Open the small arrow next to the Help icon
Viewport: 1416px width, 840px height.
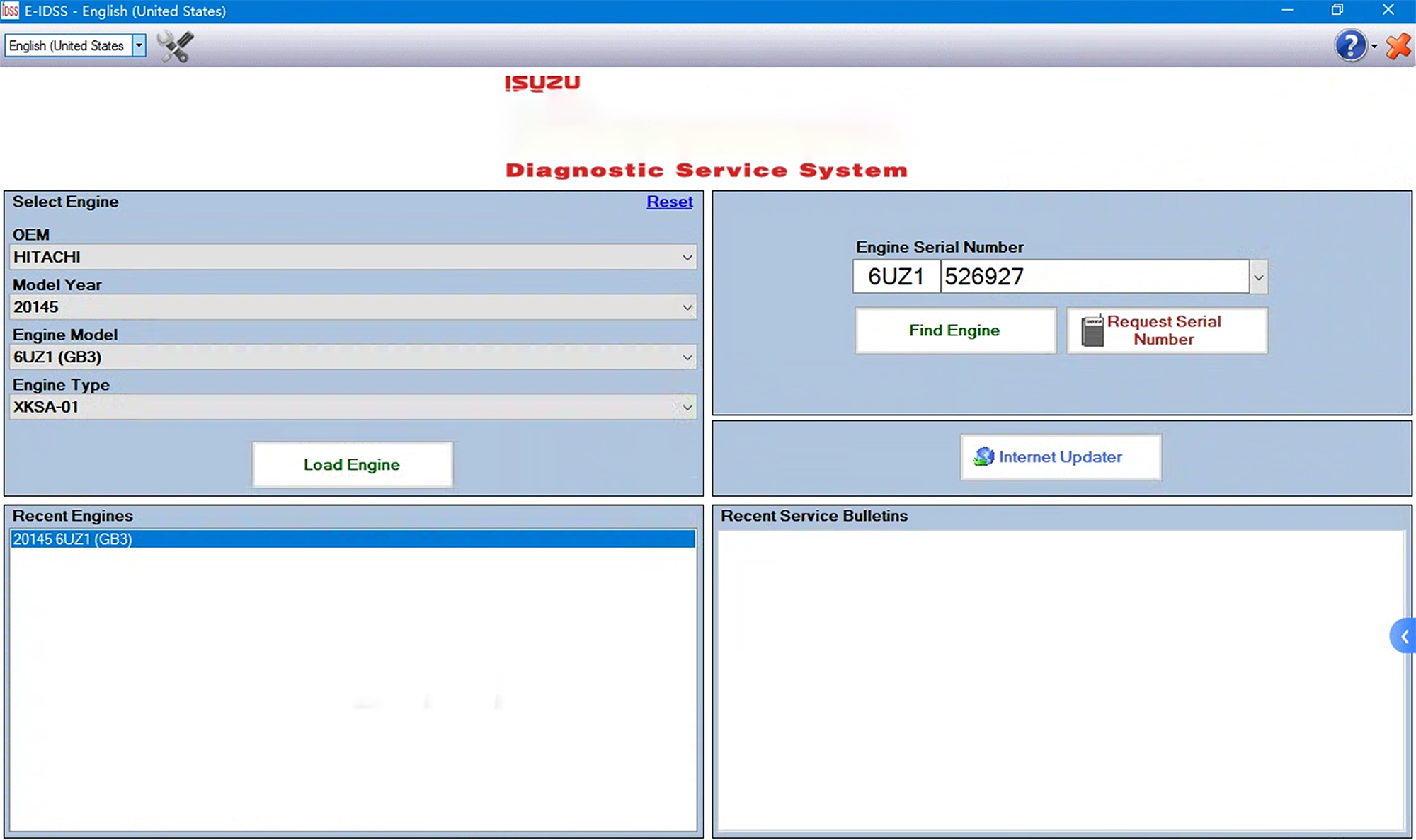click(x=1374, y=47)
